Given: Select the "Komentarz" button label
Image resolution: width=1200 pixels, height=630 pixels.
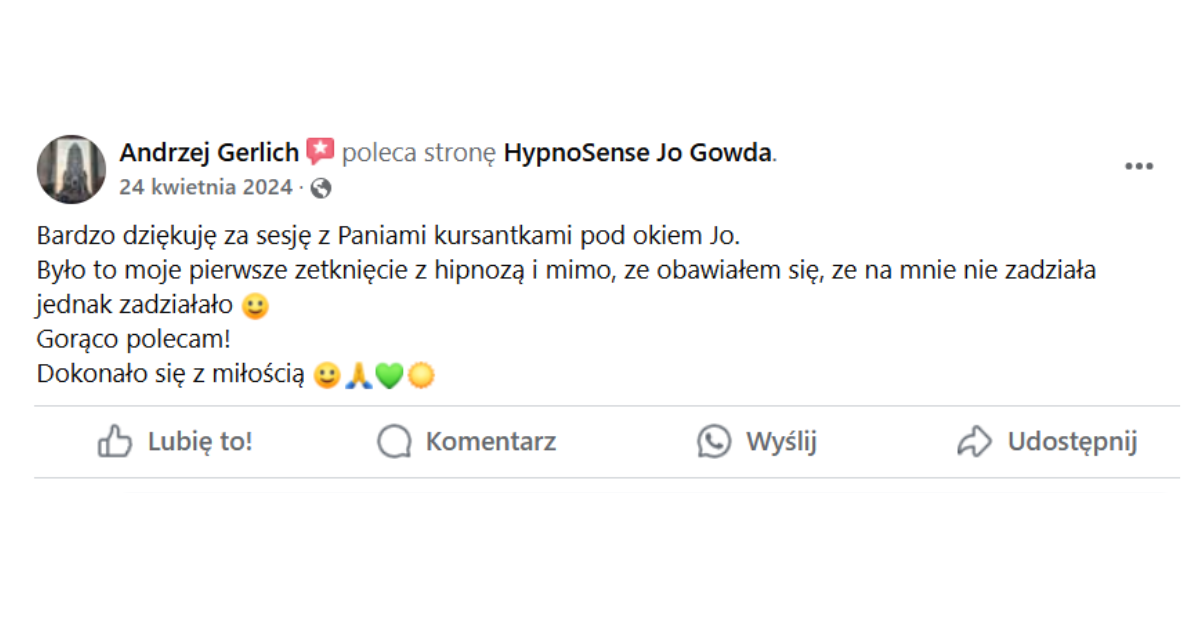Looking at the screenshot, I should click(x=490, y=442).
